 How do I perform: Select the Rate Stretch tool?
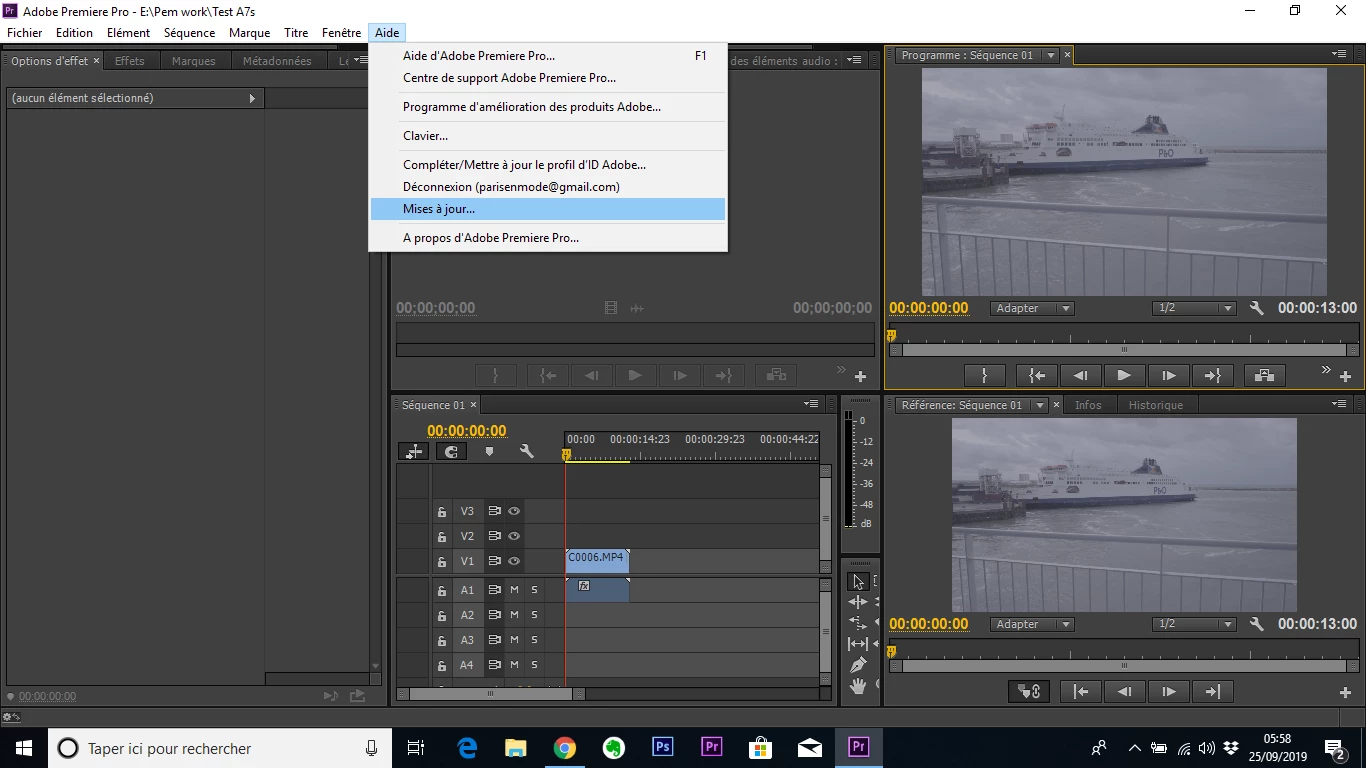pos(858,623)
